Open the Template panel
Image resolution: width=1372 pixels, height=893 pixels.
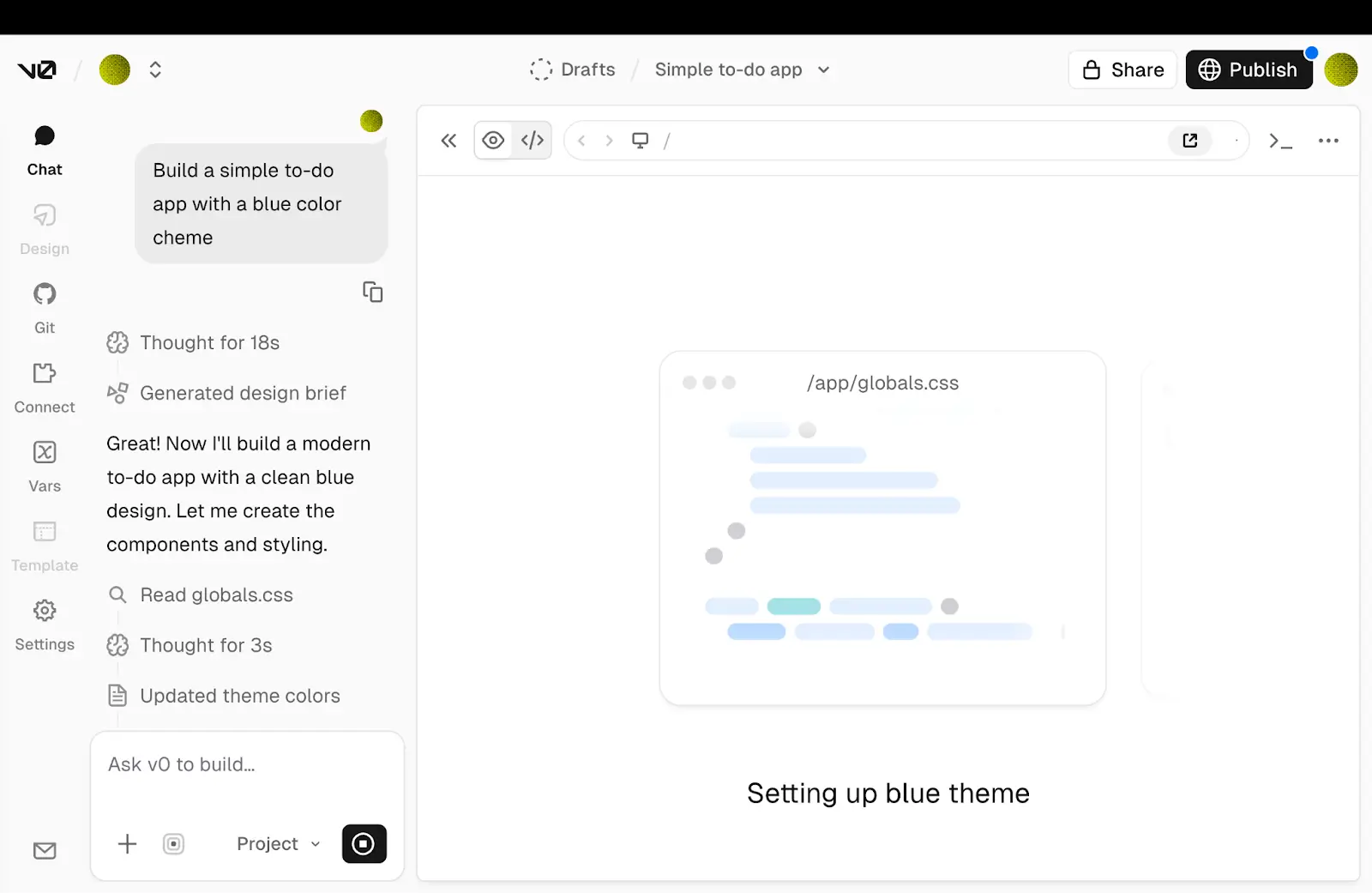[44, 542]
